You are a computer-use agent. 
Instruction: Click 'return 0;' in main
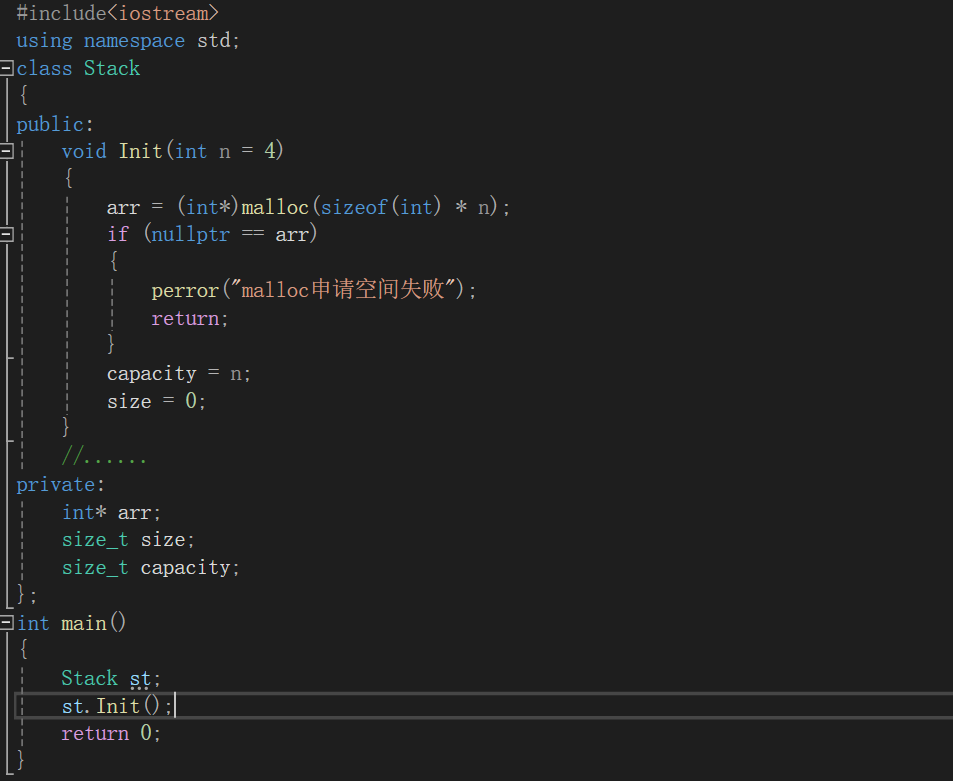point(111,734)
